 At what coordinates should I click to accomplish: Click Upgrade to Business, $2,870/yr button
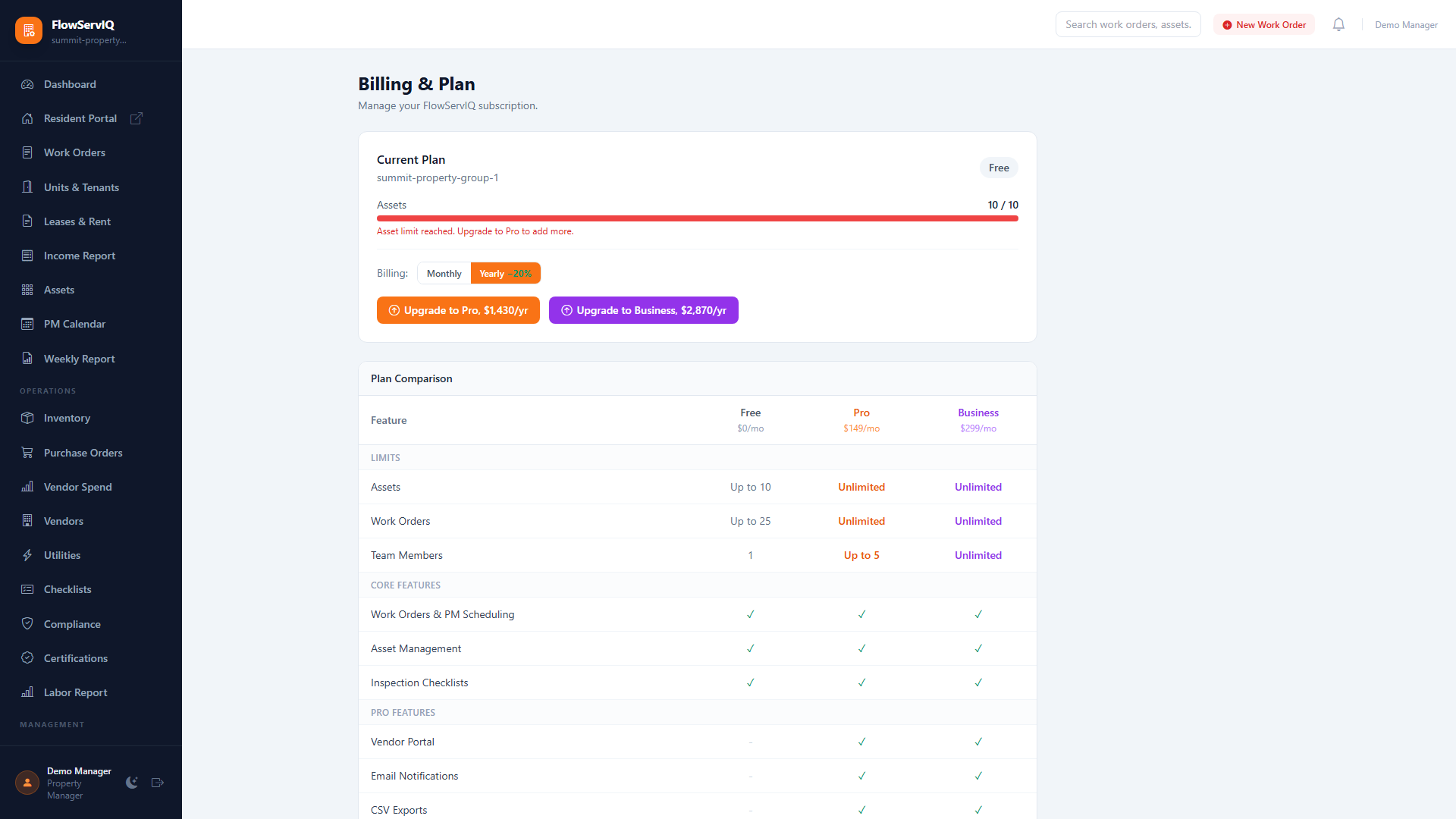(x=644, y=310)
